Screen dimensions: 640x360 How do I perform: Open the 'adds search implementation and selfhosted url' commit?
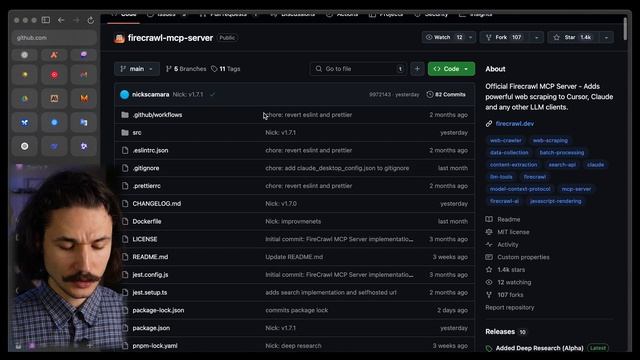point(331,293)
